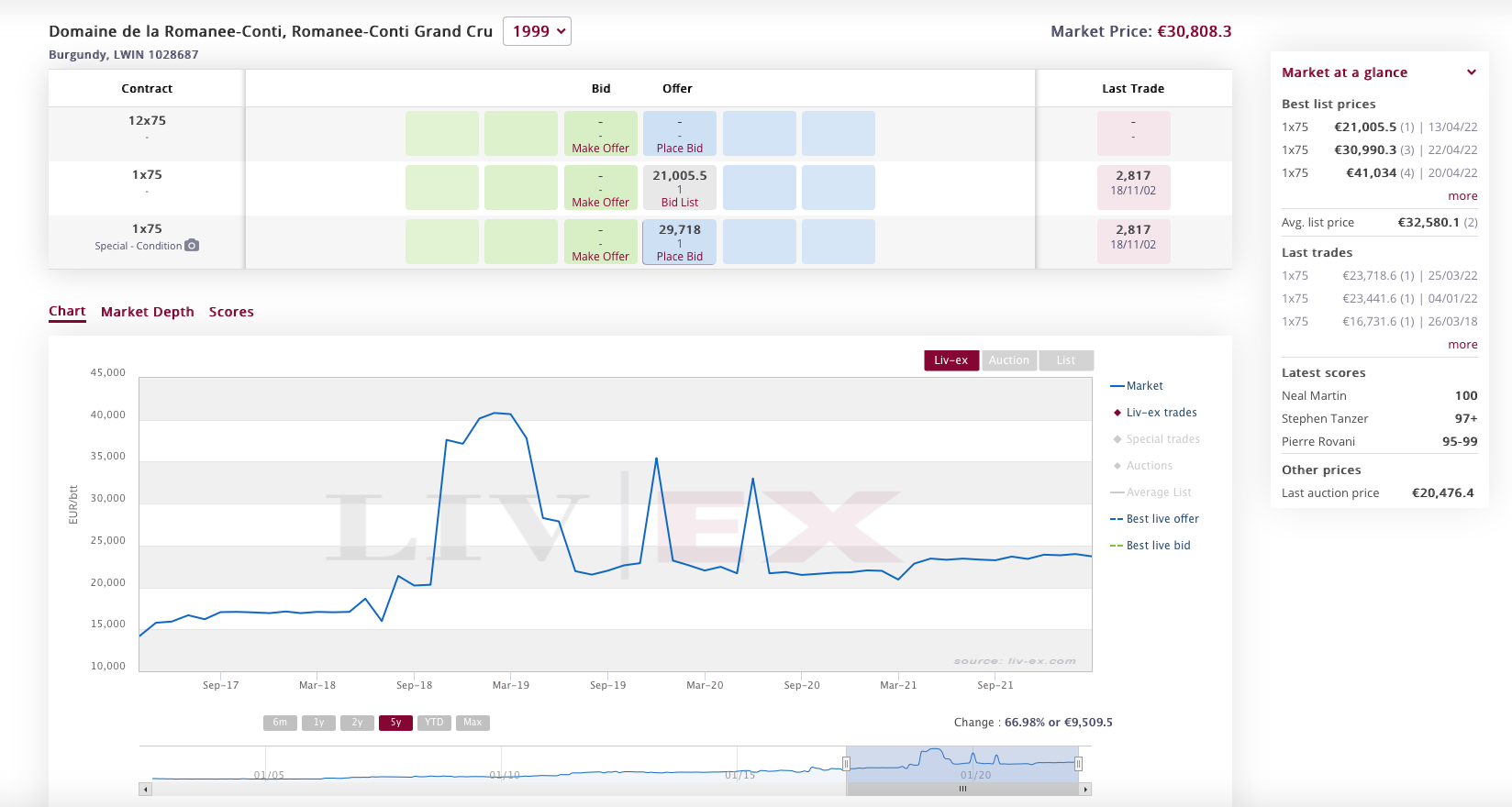Set chart range to 2y
This screenshot has width=1512, height=807.
coord(357,723)
